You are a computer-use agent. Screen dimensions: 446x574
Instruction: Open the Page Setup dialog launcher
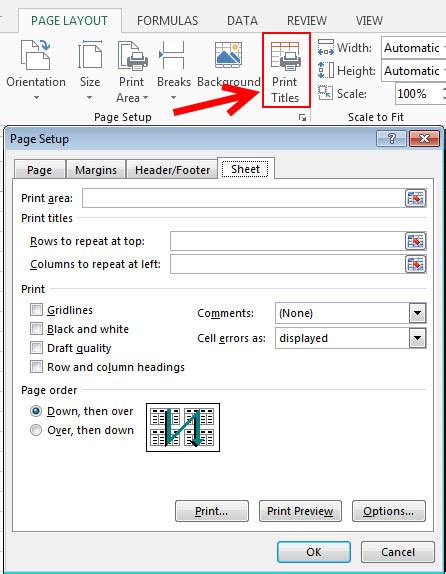tap(302, 118)
